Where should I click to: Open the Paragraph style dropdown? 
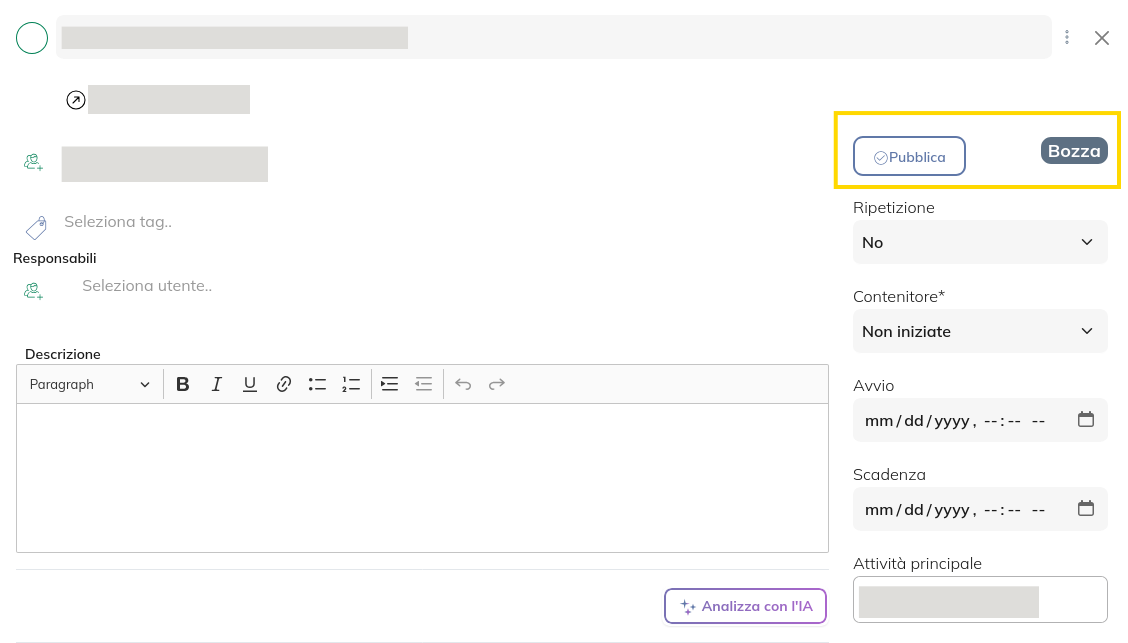tap(89, 384)
